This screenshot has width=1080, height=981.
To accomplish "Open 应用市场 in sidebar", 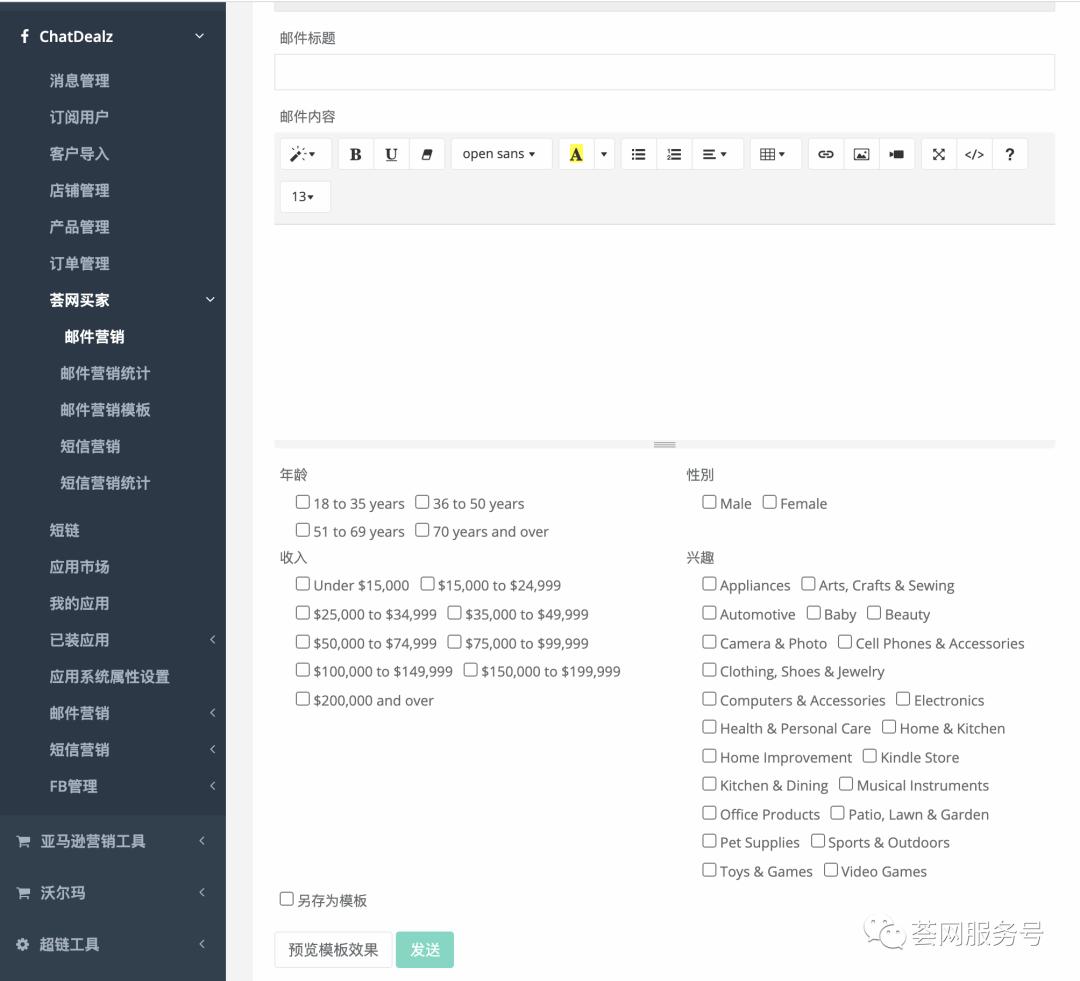I will pos(79,567).
